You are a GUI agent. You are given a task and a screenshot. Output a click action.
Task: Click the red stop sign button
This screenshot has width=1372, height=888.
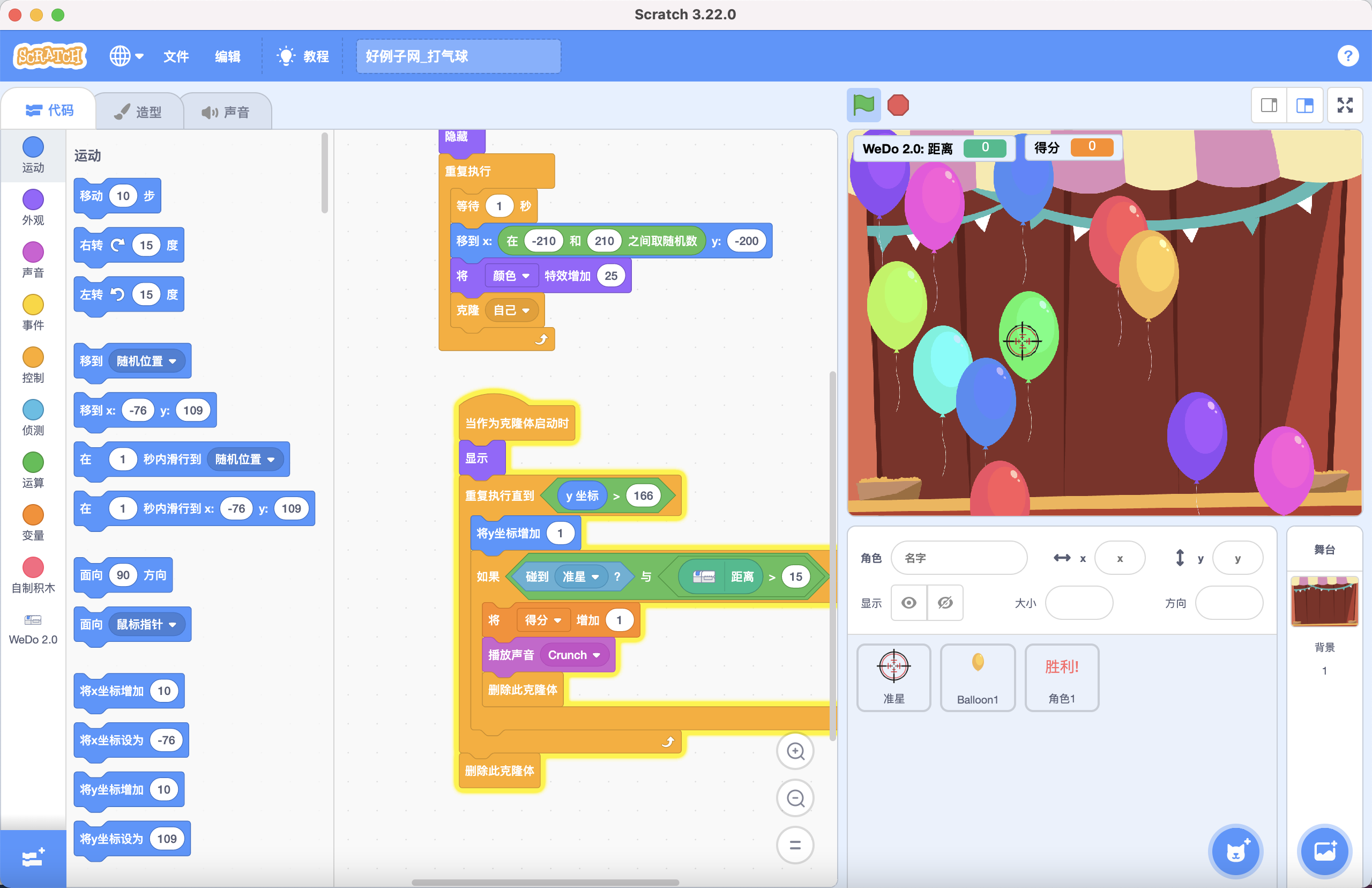(898, 105)
